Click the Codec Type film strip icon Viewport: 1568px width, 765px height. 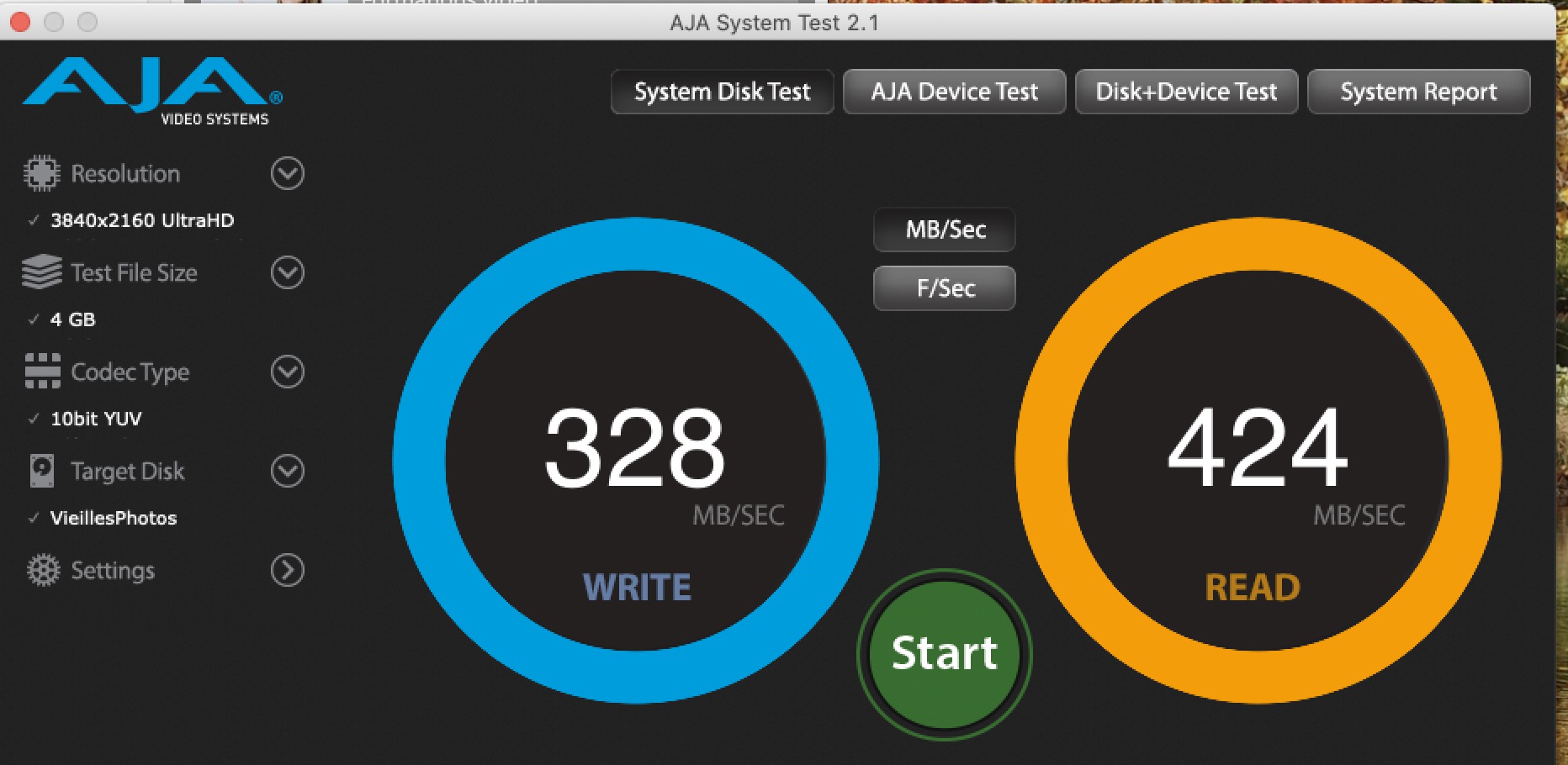pos(43,371)
